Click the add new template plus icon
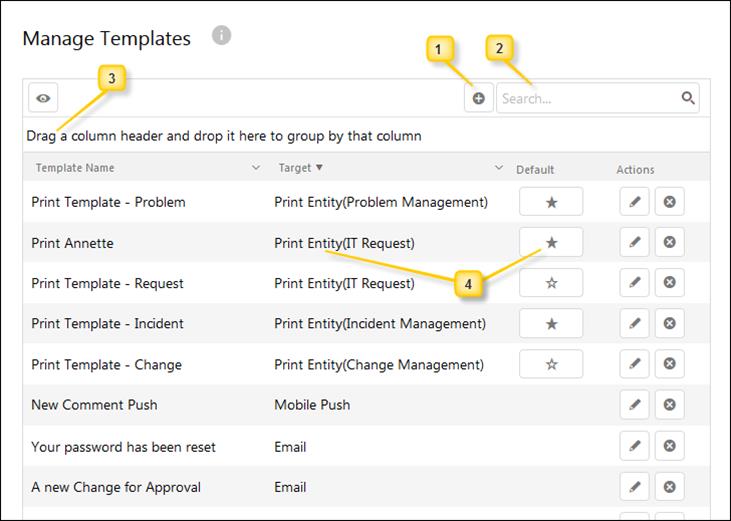Viewport: 731px width, 521px height. 479,98
